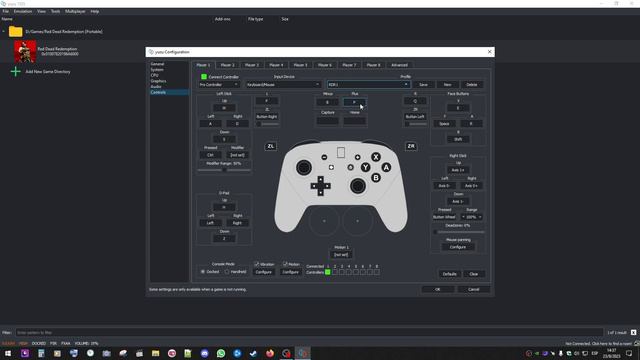Select Audio in the configuration sidebar

[x=156, y=87]
